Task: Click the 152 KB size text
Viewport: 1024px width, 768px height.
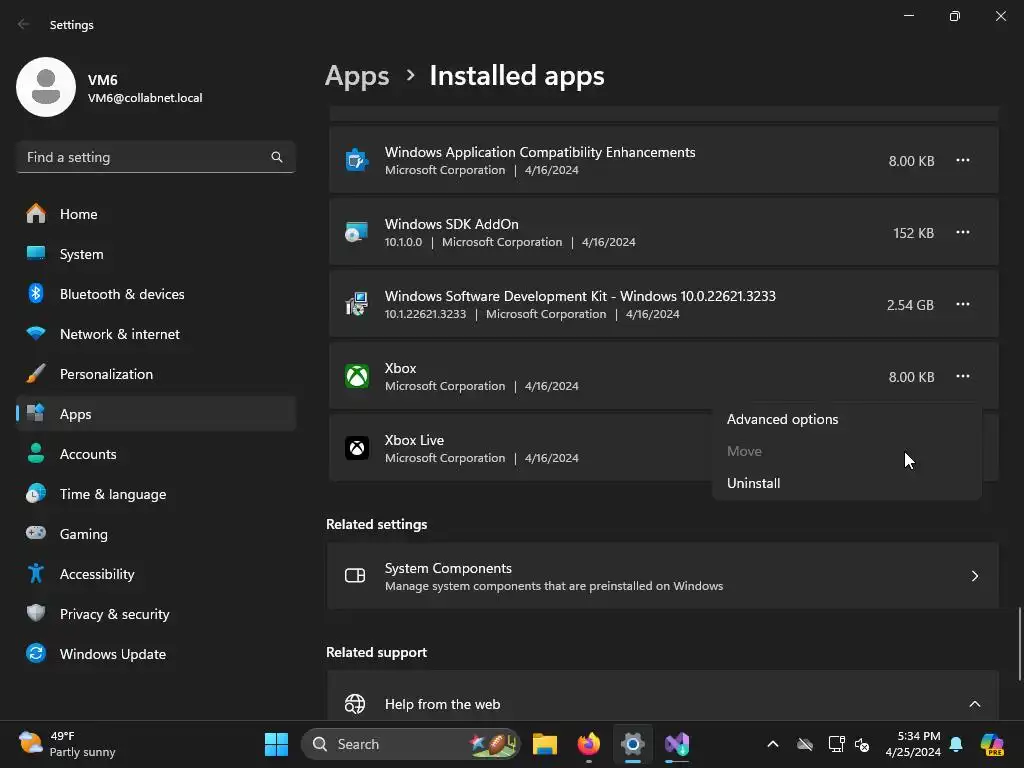Action: coord(913,233)
